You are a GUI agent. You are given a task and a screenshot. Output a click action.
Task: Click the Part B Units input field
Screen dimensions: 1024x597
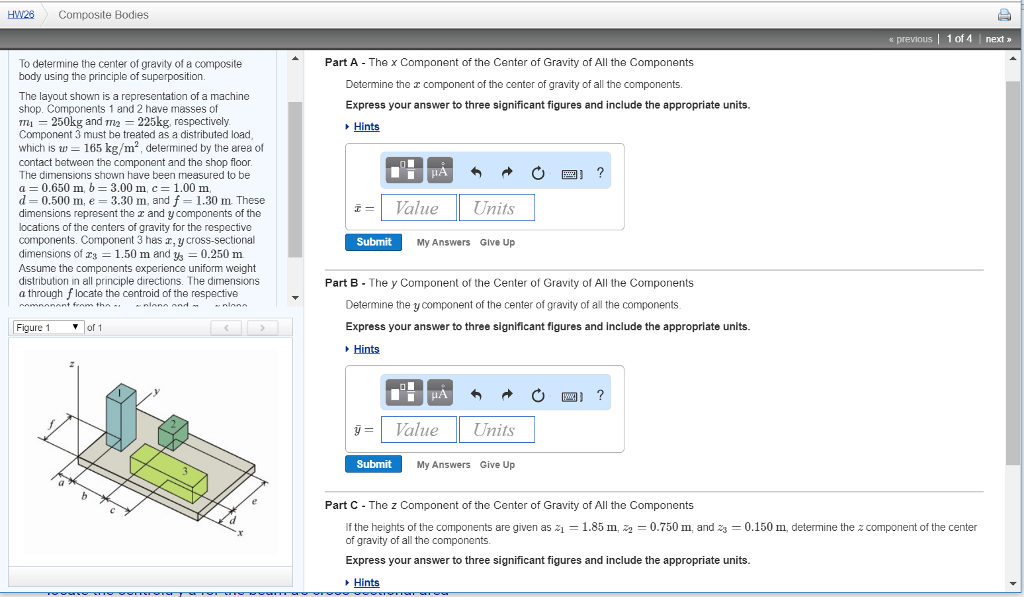[x=496, y=430]
